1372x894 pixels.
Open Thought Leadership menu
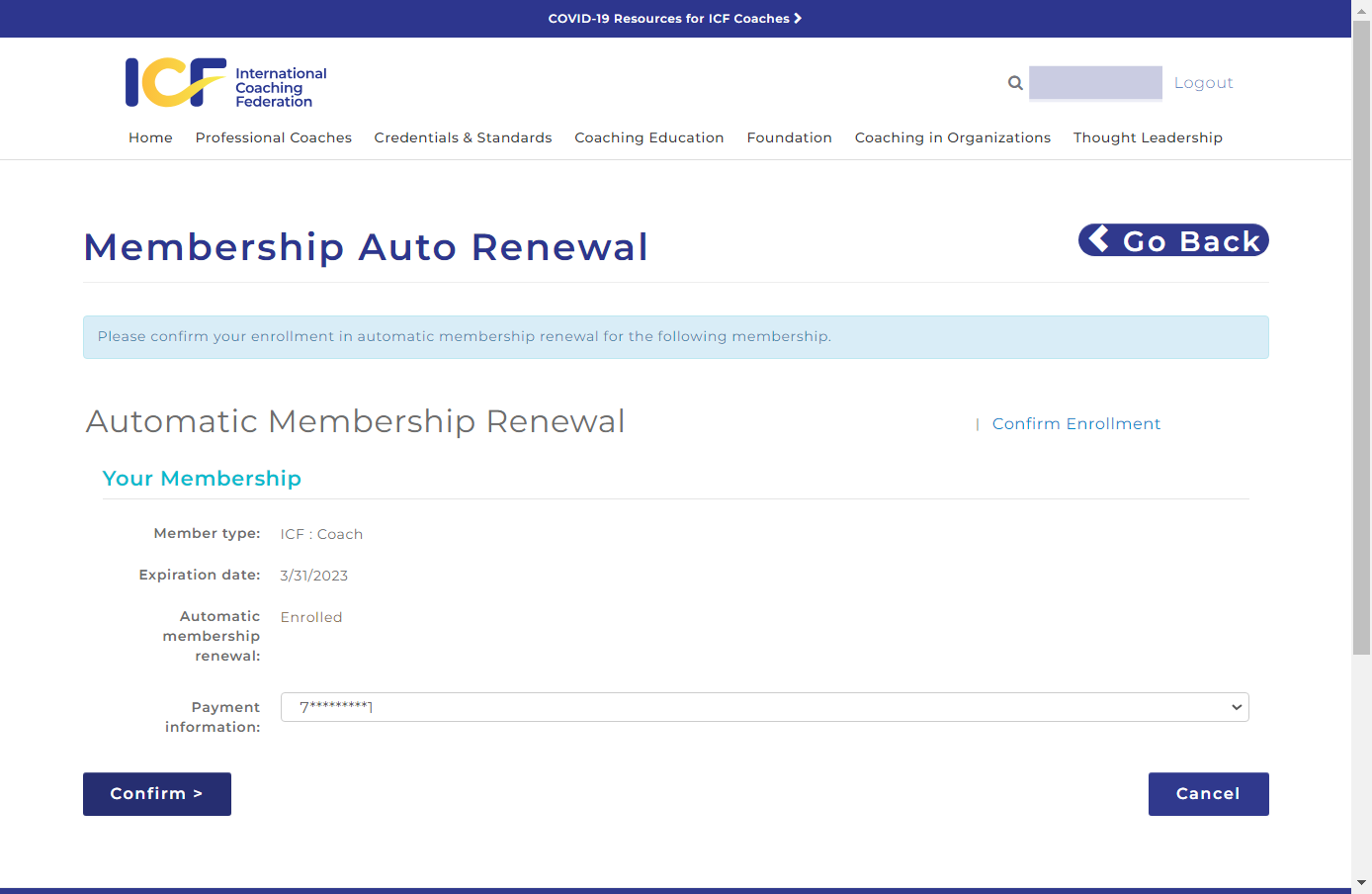(1148, 137)
